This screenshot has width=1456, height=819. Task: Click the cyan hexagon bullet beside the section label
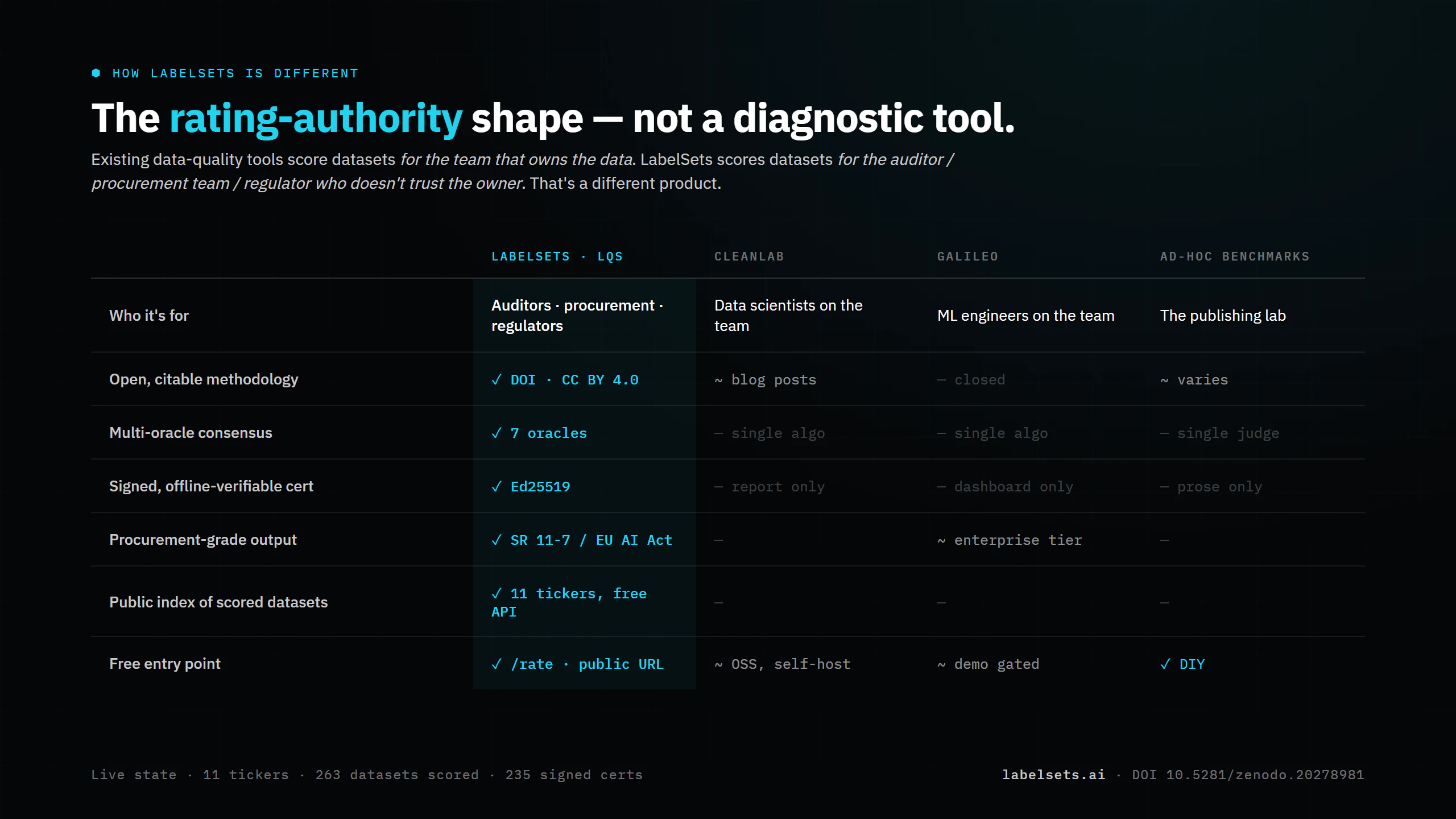pyautogui.click(x=96, y=73)
